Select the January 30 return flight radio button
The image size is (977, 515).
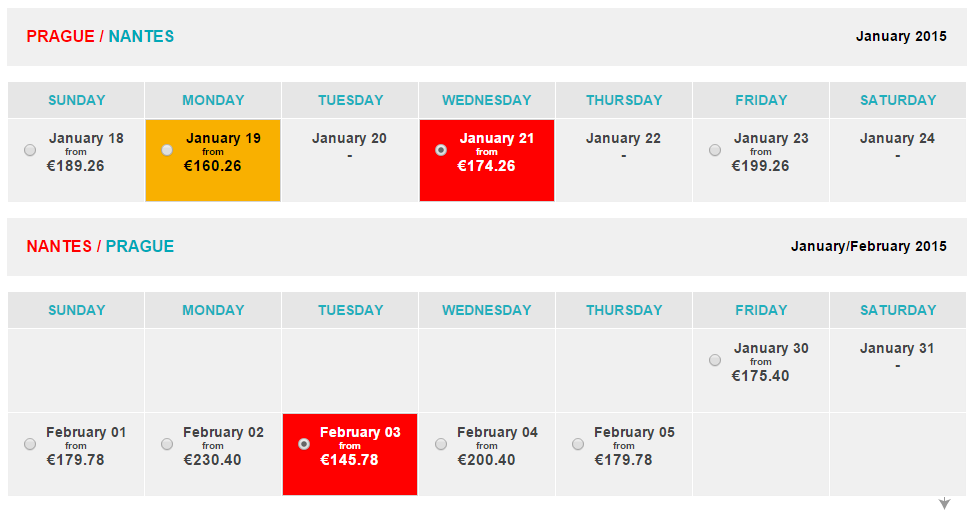(715, 360)
